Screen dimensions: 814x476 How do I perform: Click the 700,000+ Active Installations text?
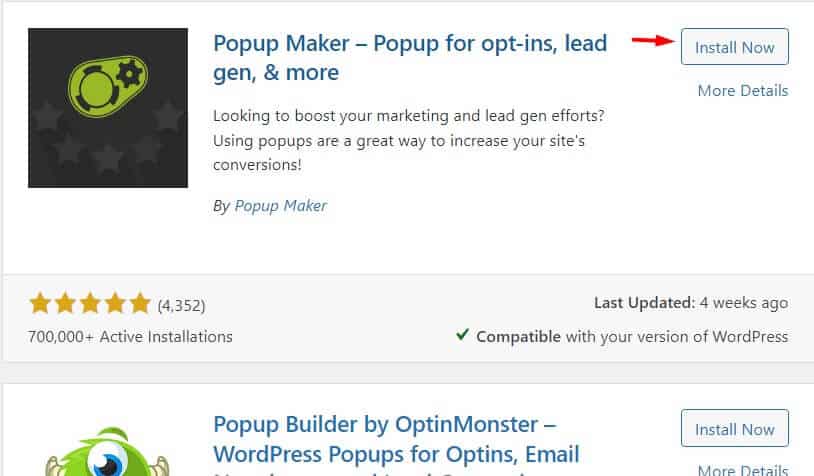point(130,337)
